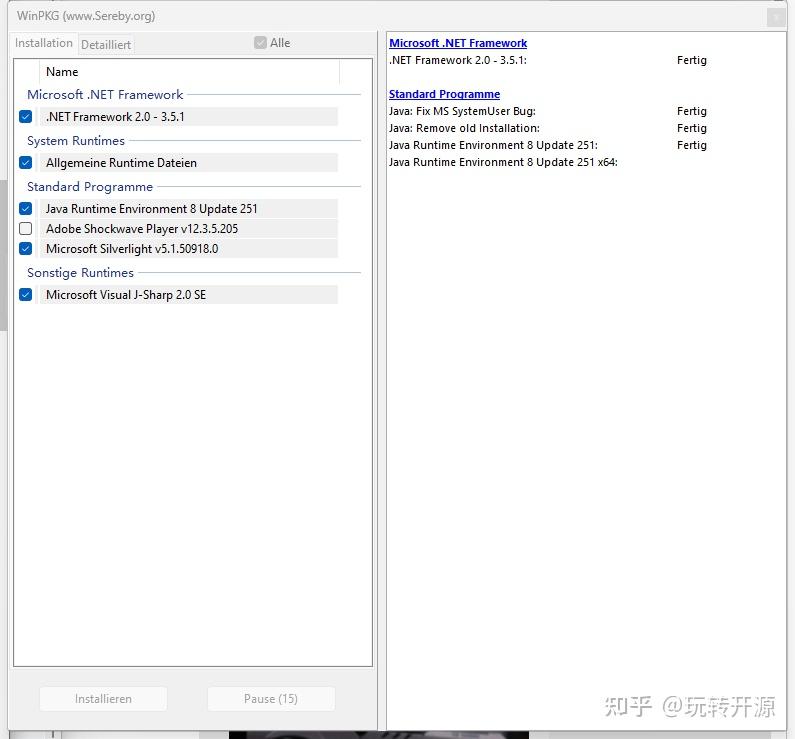Close the WinPKG window
Viewport: 795px width, 739px height.
(x=776, y=17)
